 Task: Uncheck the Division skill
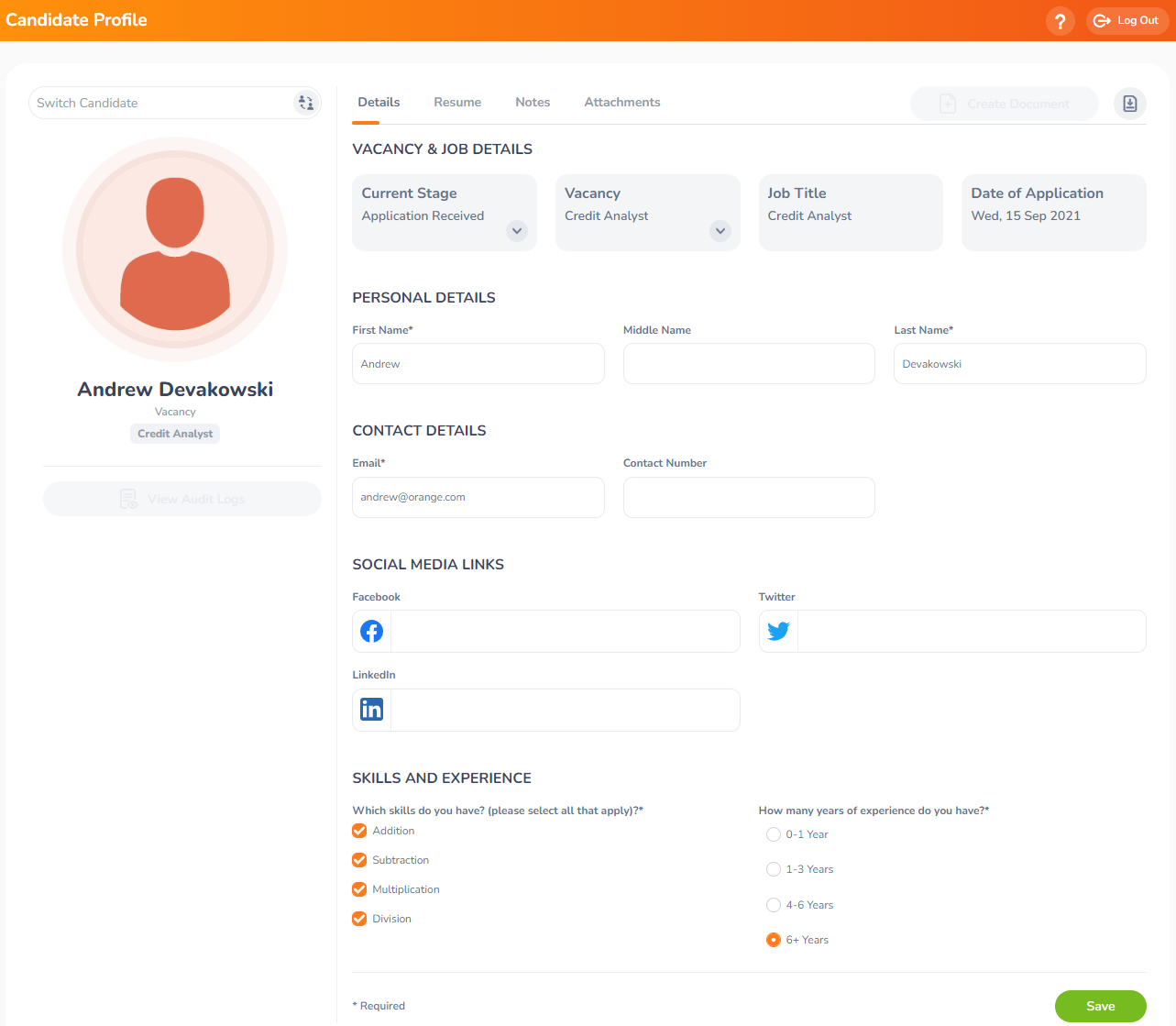(x=358, y=918)
